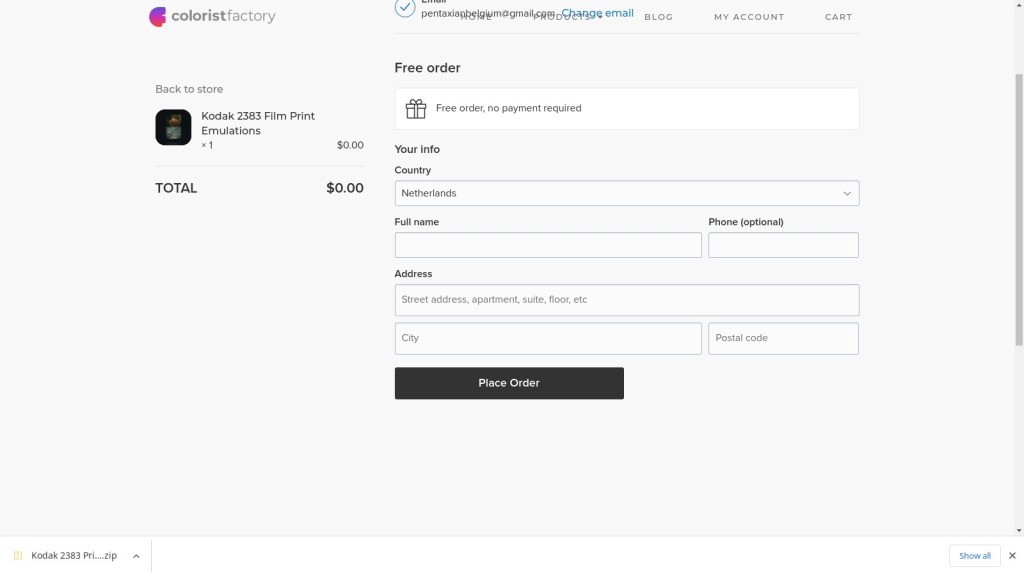Screen dimensions: 1024x576
Task: Focus the Full name input field
Action: (x=548, y=245)
